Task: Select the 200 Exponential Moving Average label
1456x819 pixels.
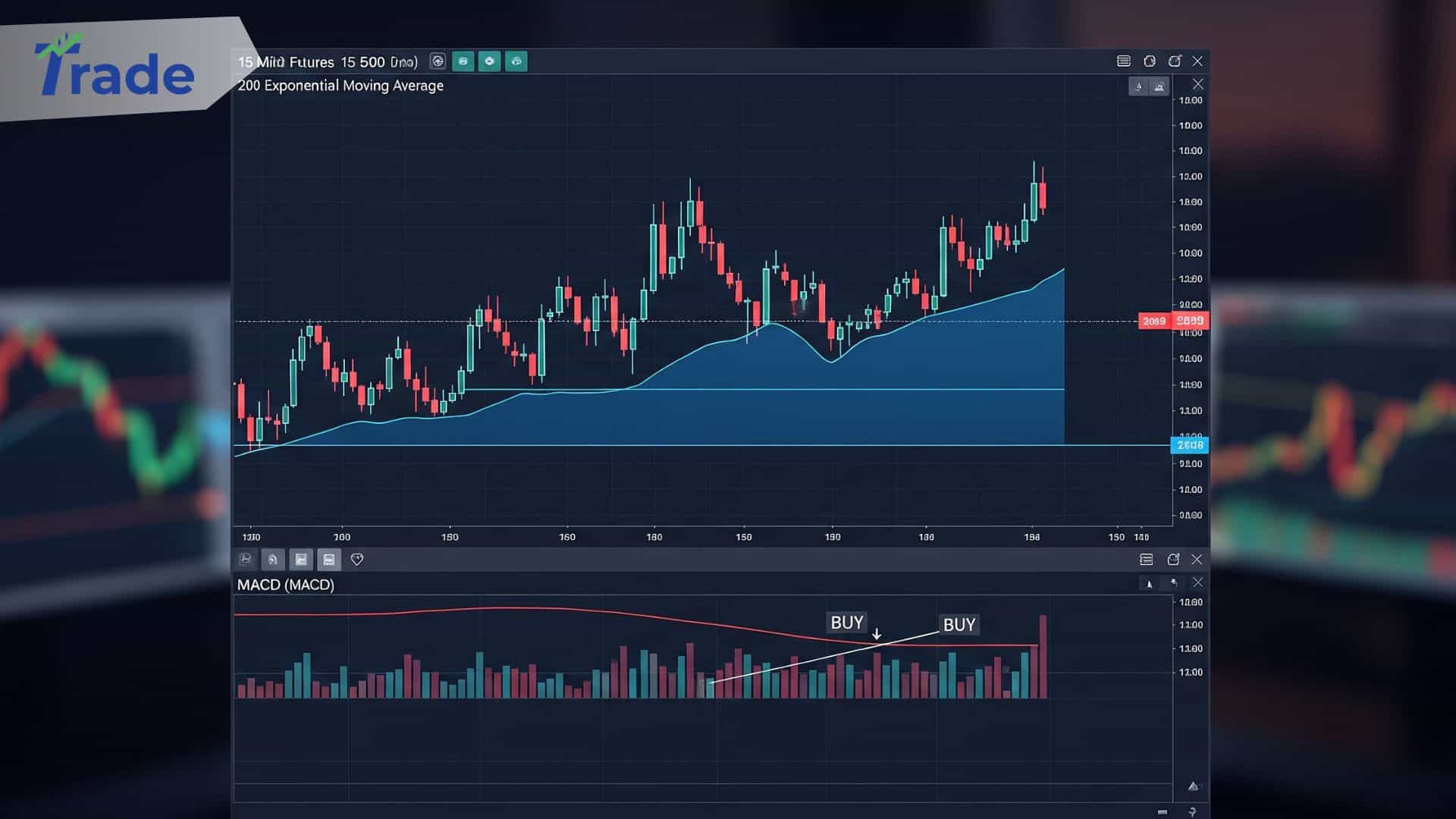Action: pos(340,86)
